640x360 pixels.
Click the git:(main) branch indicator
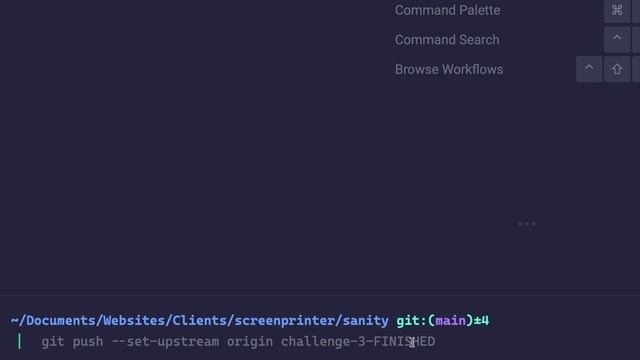click(x=435, y=320)
